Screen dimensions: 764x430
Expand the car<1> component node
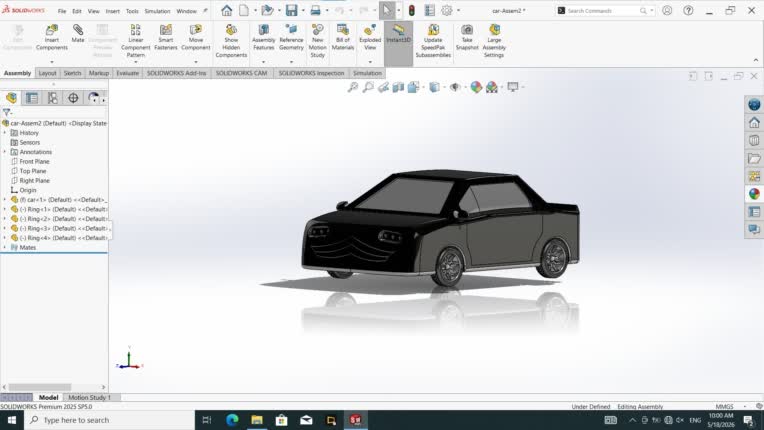pos(5,200)
